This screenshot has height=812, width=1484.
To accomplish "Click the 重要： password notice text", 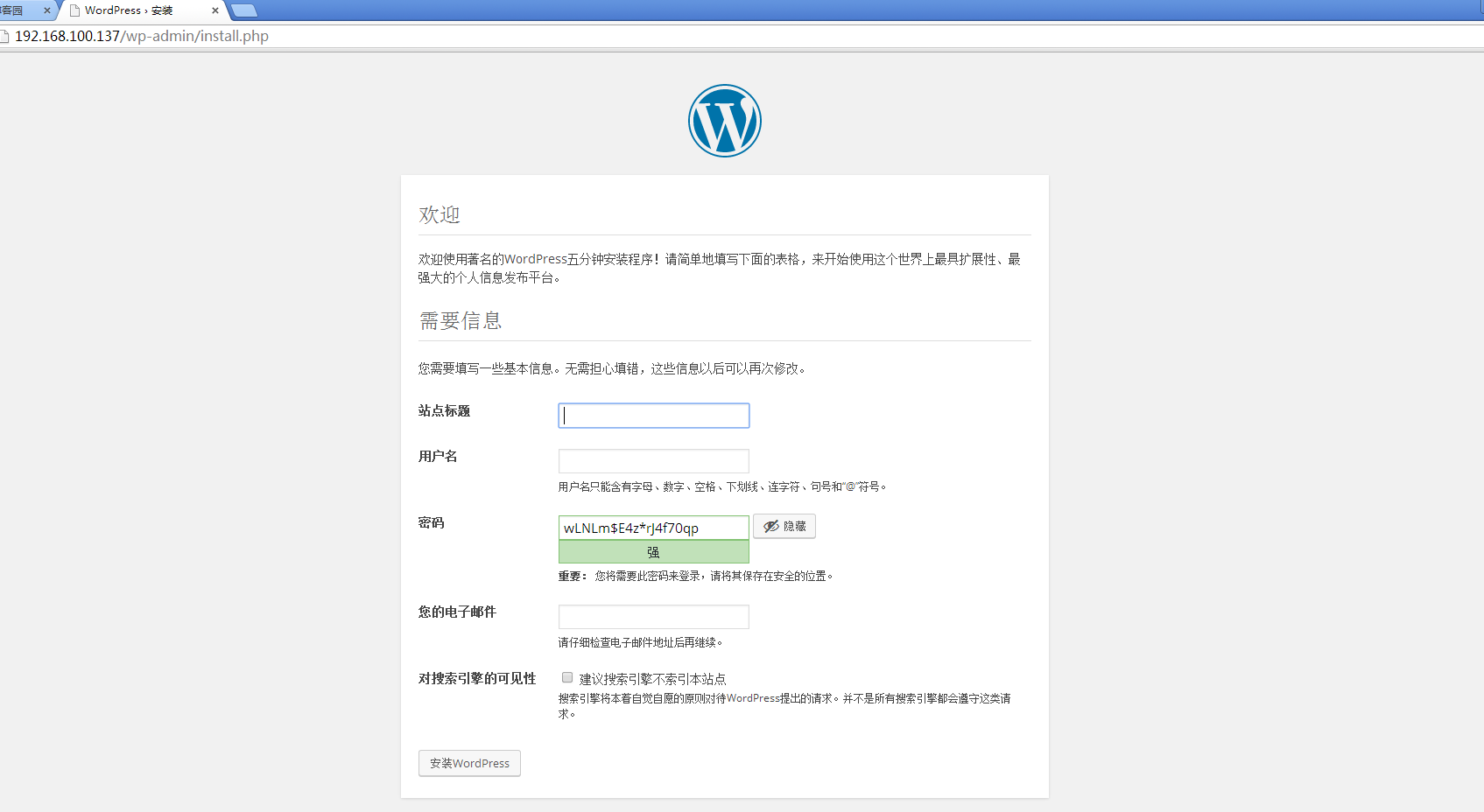I will coord(696,576).
